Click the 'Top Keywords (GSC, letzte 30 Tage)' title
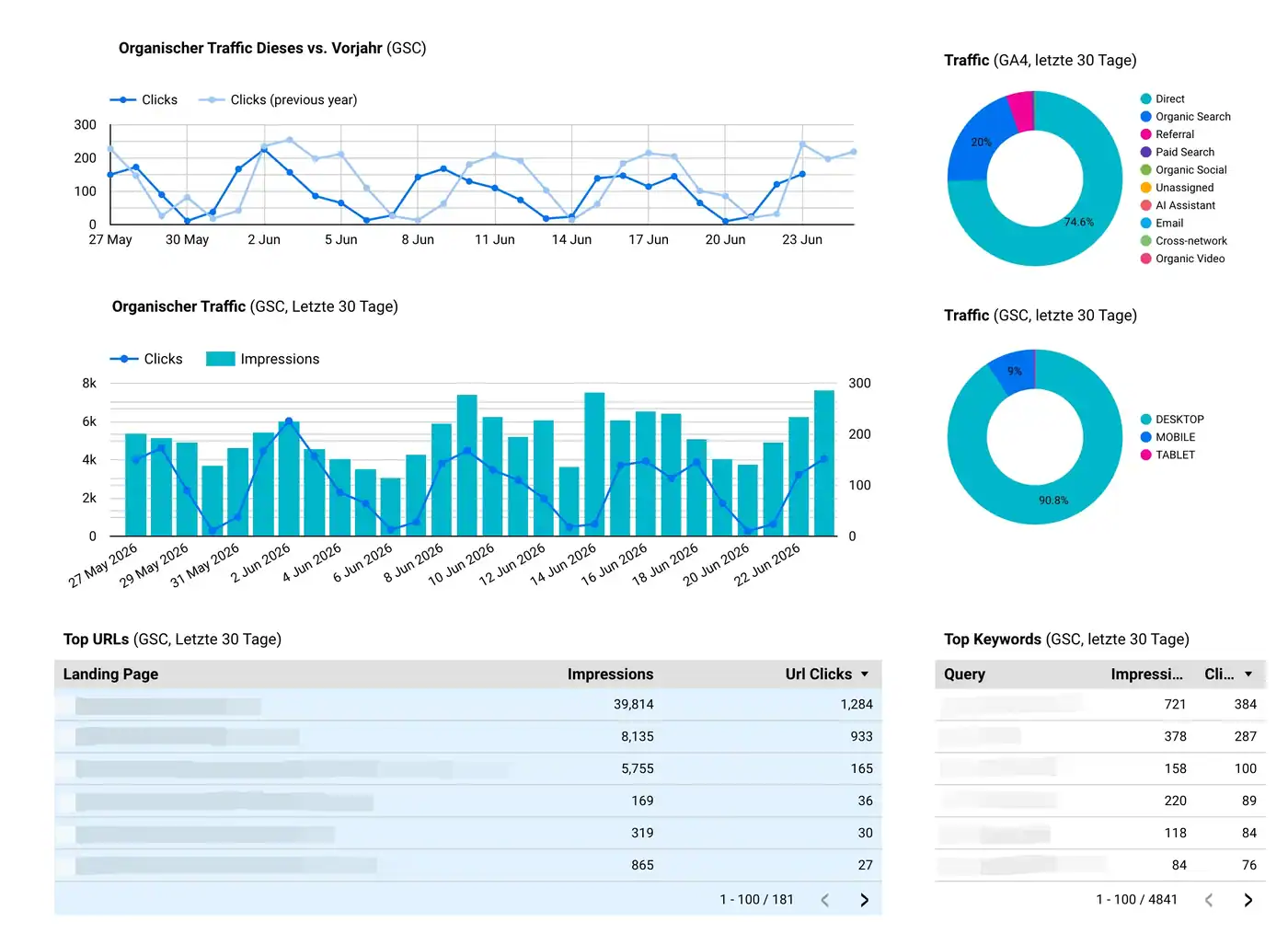The image size is (1288, 945). click(1066, 640)
